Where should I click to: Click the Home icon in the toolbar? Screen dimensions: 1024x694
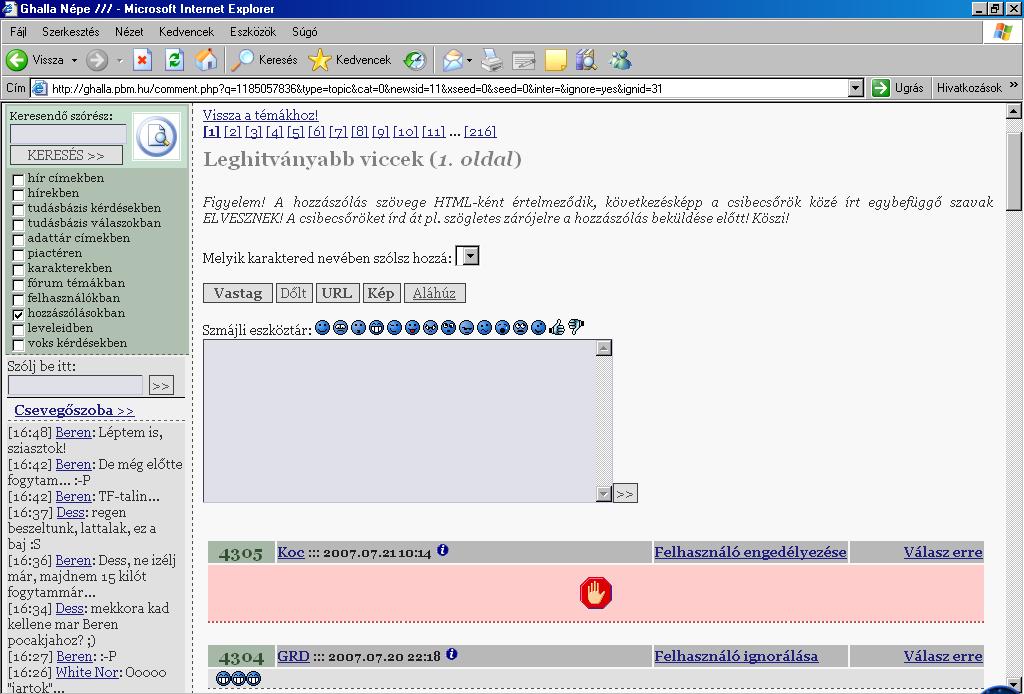point(206,60)
